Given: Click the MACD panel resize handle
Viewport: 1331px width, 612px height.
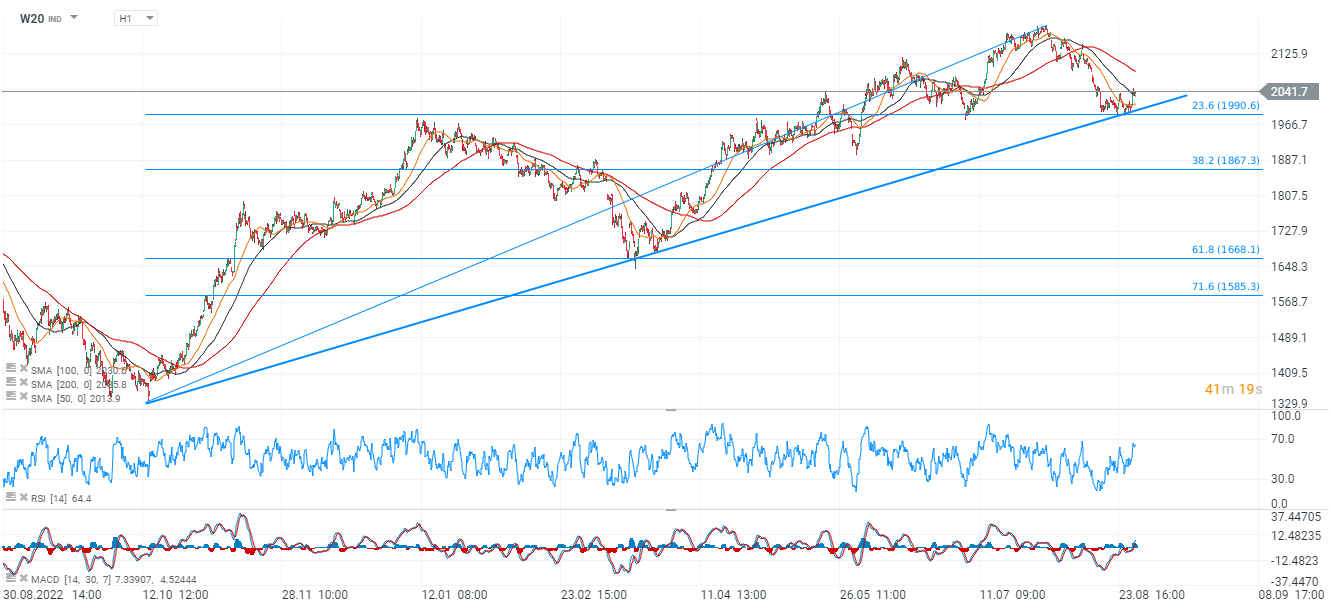Looking at the screenshot, I should point(671,509).
